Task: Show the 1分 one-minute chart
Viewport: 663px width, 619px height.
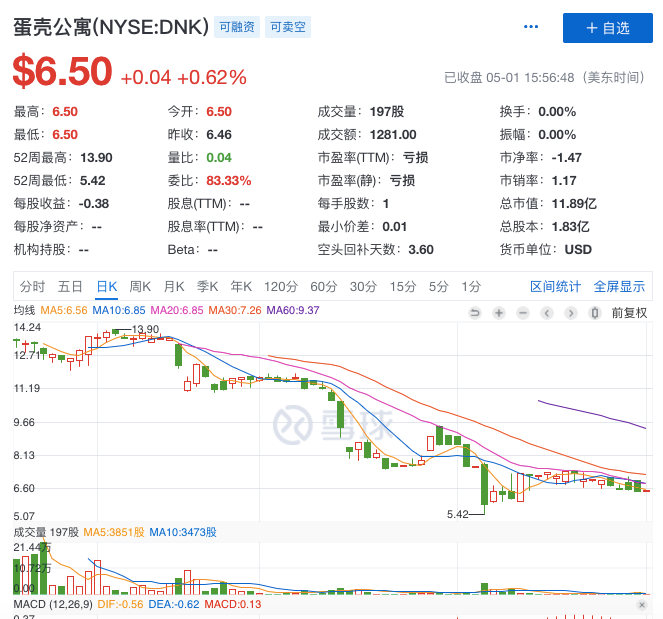Action: coord(471,286)
